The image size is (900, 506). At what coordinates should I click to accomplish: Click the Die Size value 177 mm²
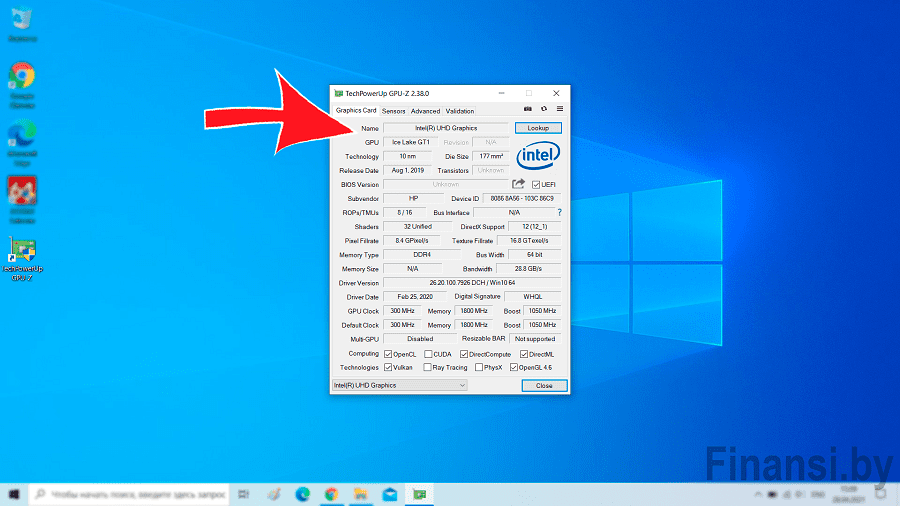coord(491,156)
